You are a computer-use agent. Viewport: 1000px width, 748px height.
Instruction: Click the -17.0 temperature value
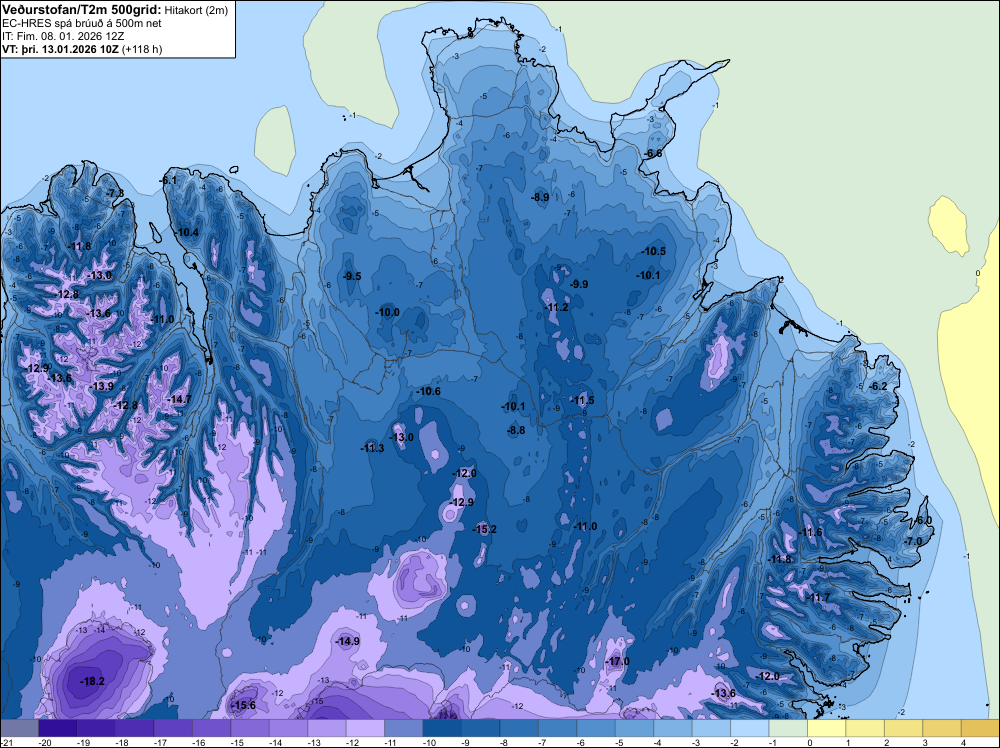tap(617, 661)
